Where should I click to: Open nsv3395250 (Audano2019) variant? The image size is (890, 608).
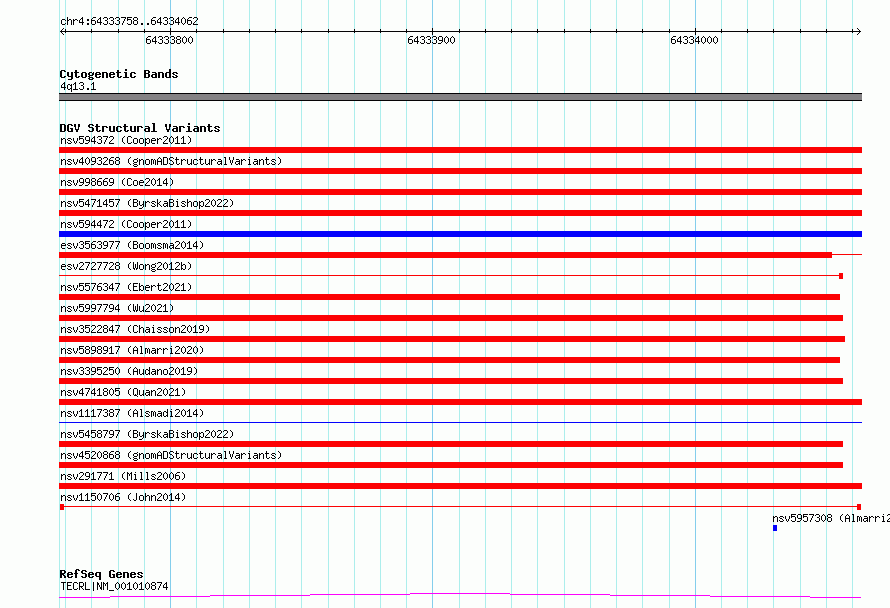pos(129,371)
